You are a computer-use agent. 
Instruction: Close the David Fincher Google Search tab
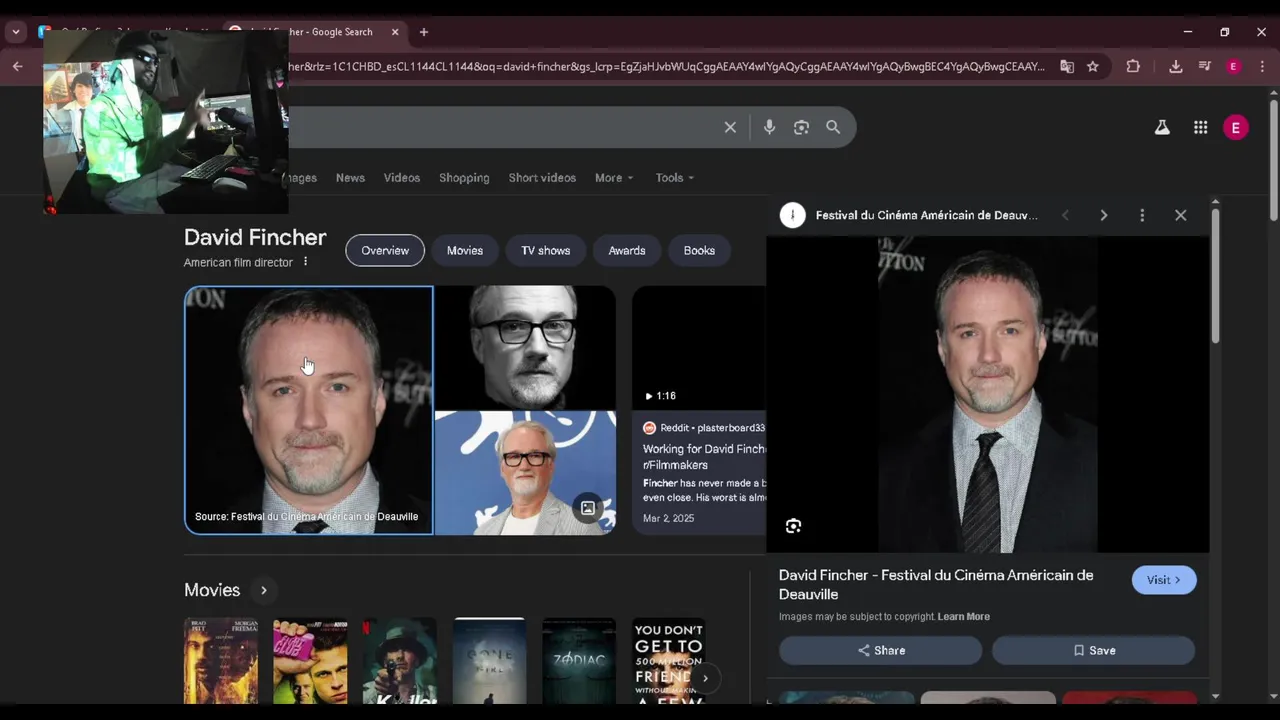395,32
